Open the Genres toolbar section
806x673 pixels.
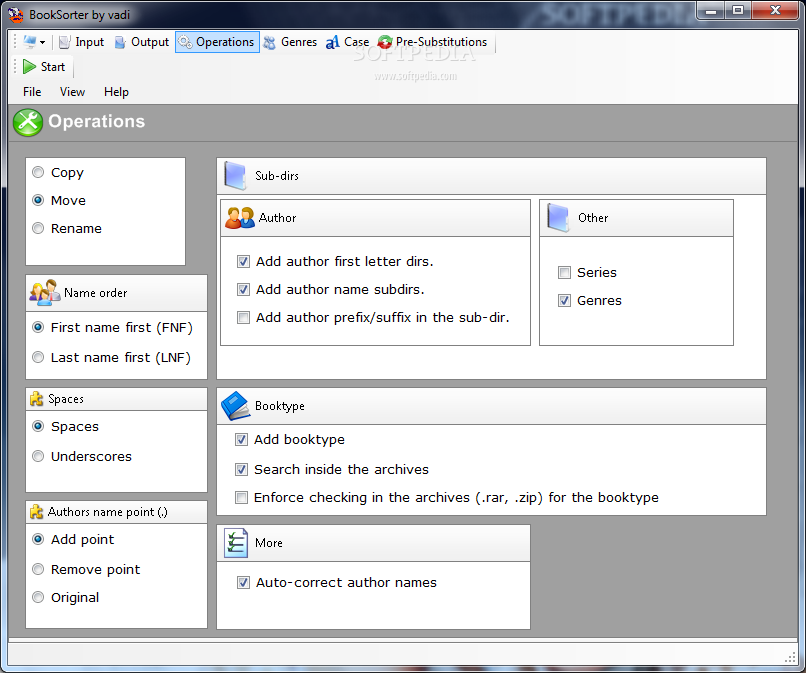point(290,42)
